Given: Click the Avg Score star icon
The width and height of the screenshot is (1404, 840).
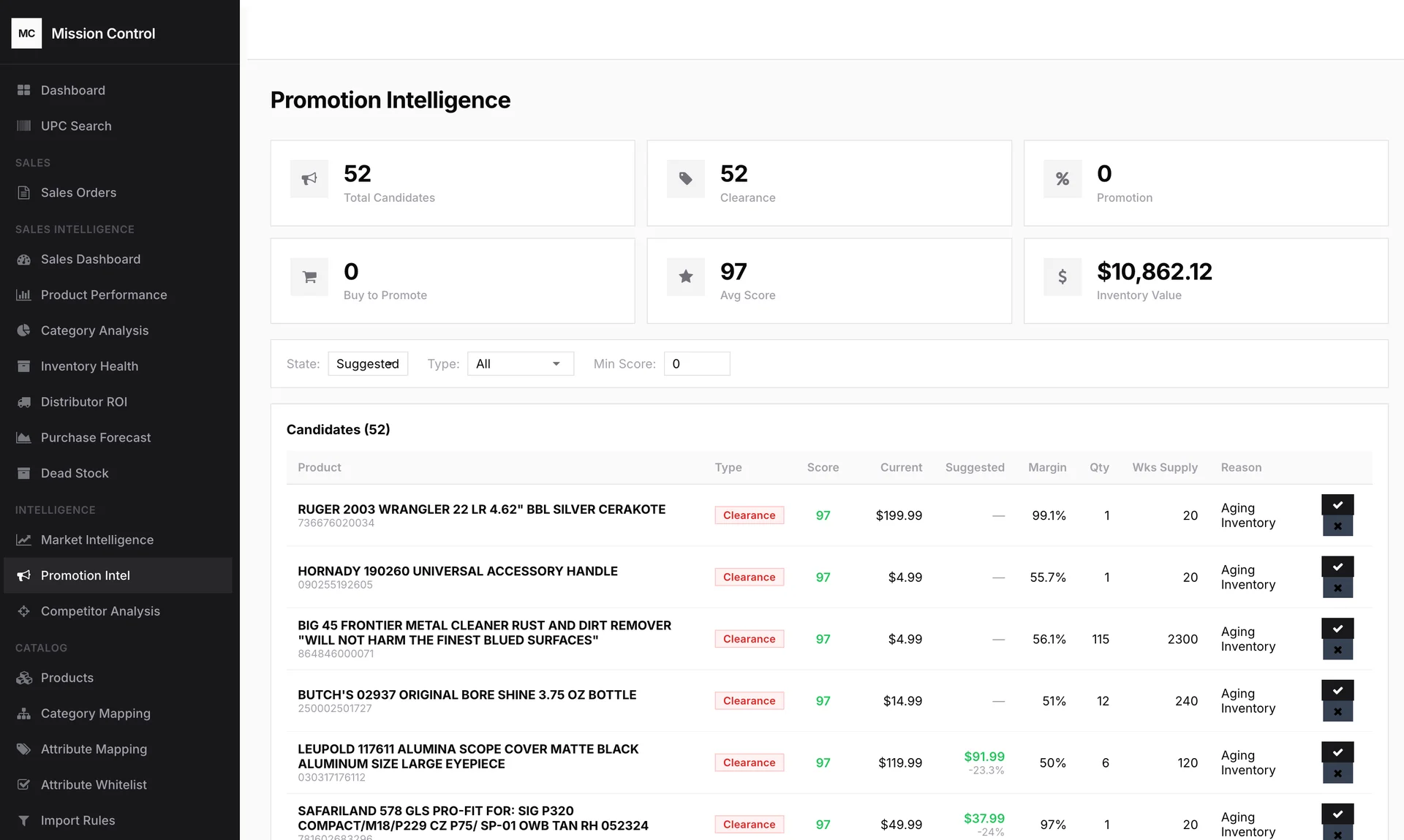Looking at the screenshot, I should [x=686, y=276].
